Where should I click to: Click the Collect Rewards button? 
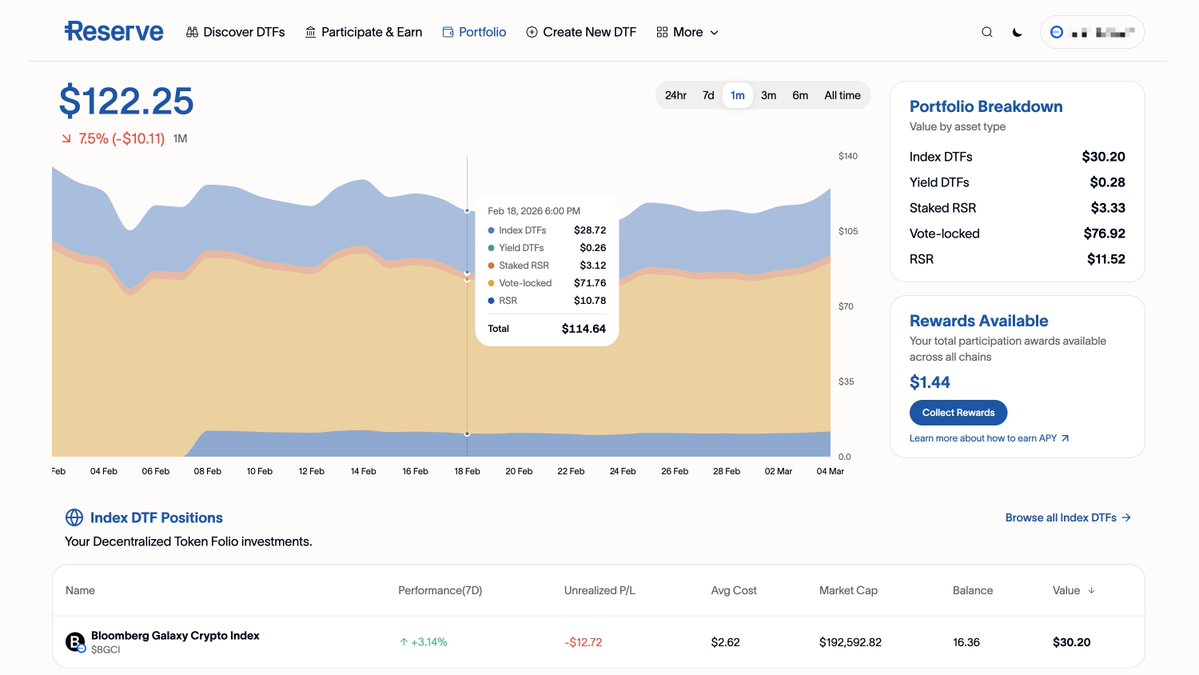[x=958, y=413]
